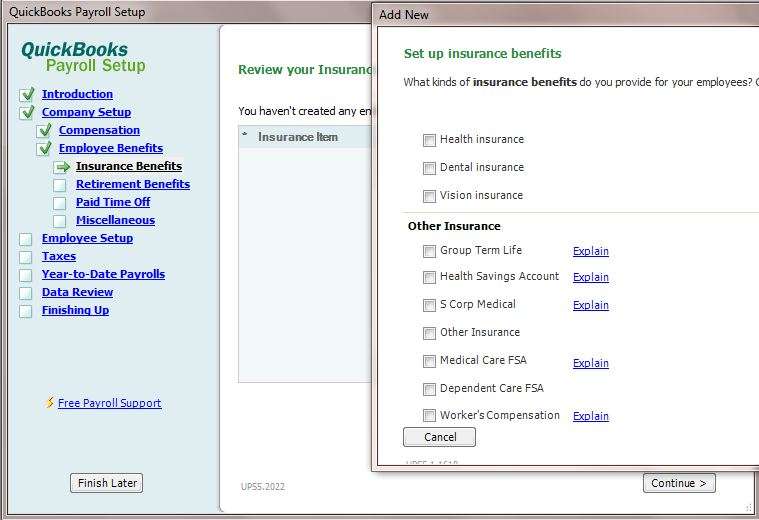This screenshot has width=759, height=520.
Task: Go to the Introduction step
Action: (77, 94)
